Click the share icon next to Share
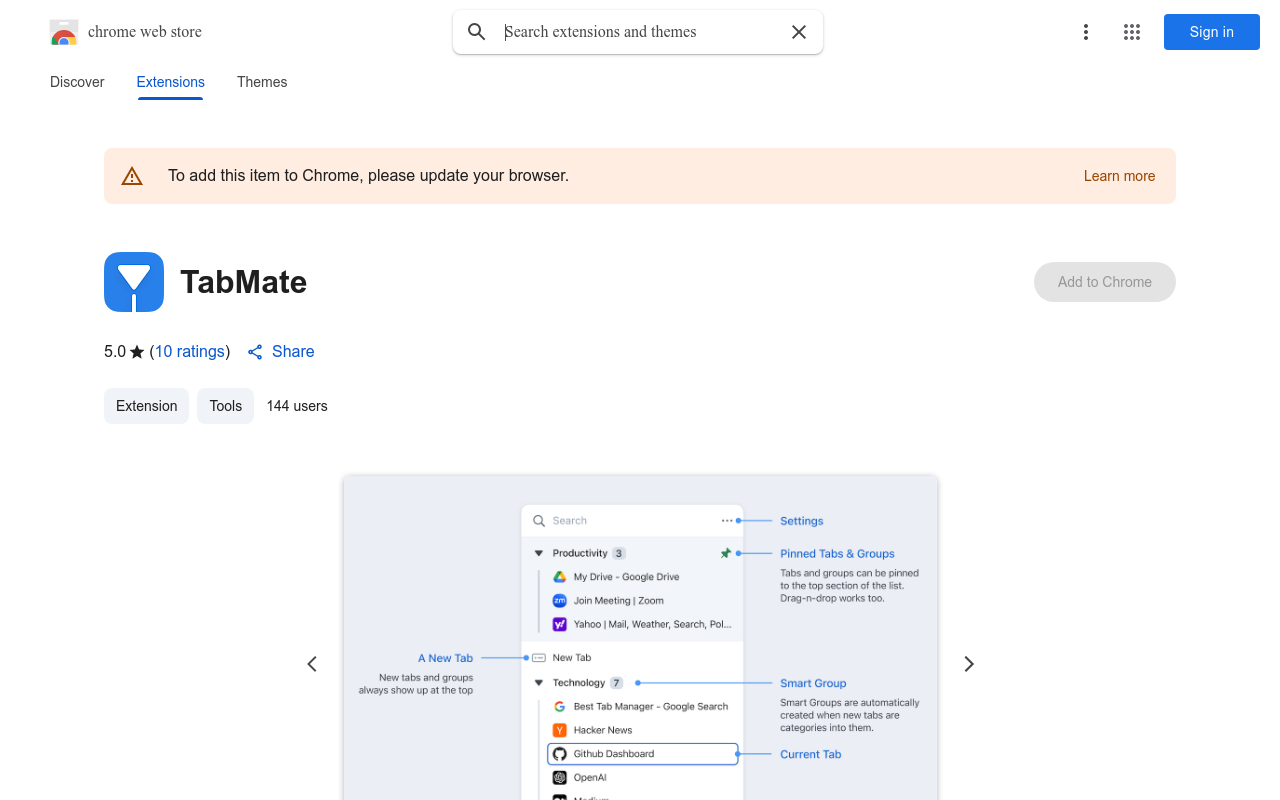 click(x=255, y=352)
